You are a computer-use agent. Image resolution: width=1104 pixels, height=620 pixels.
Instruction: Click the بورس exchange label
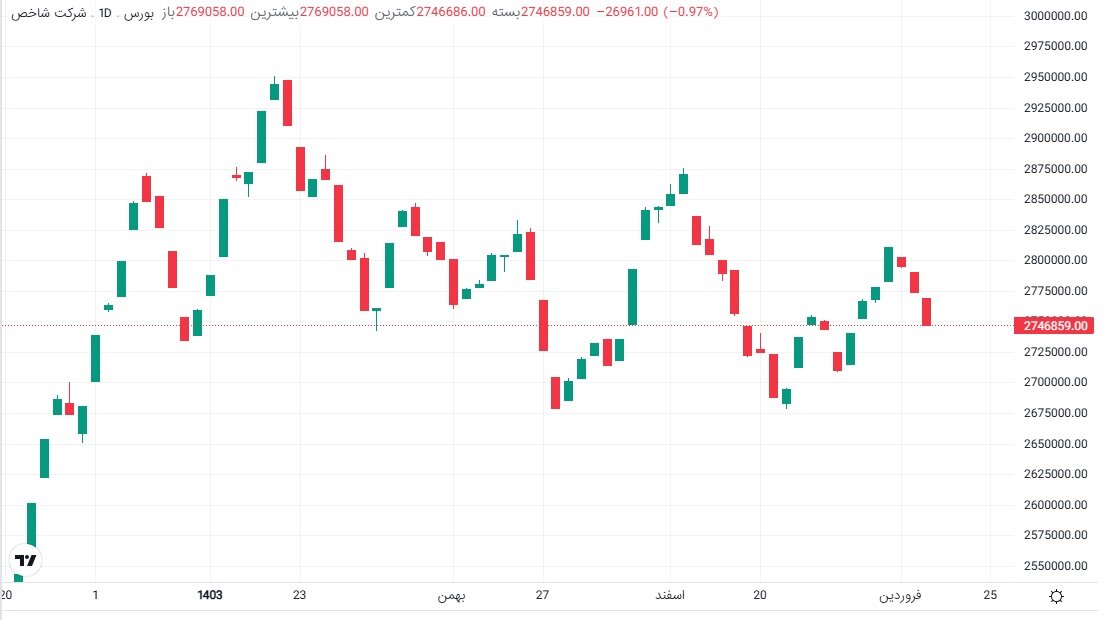(x=136, y=12)
